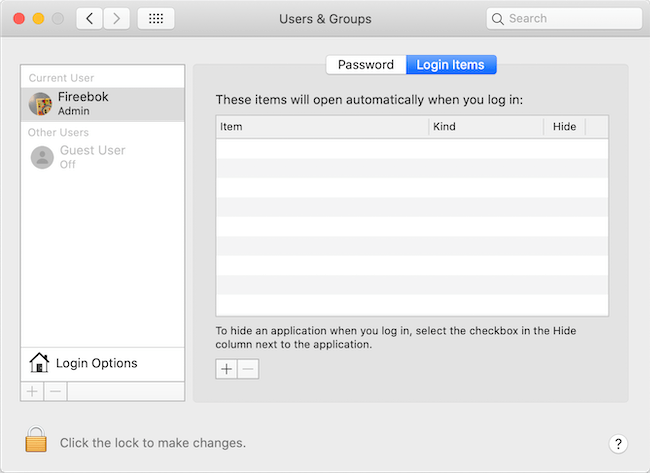The image size is (650, 473).
Task: Select Fireebok Admin user in sidebar
Action: coord(102,104)
